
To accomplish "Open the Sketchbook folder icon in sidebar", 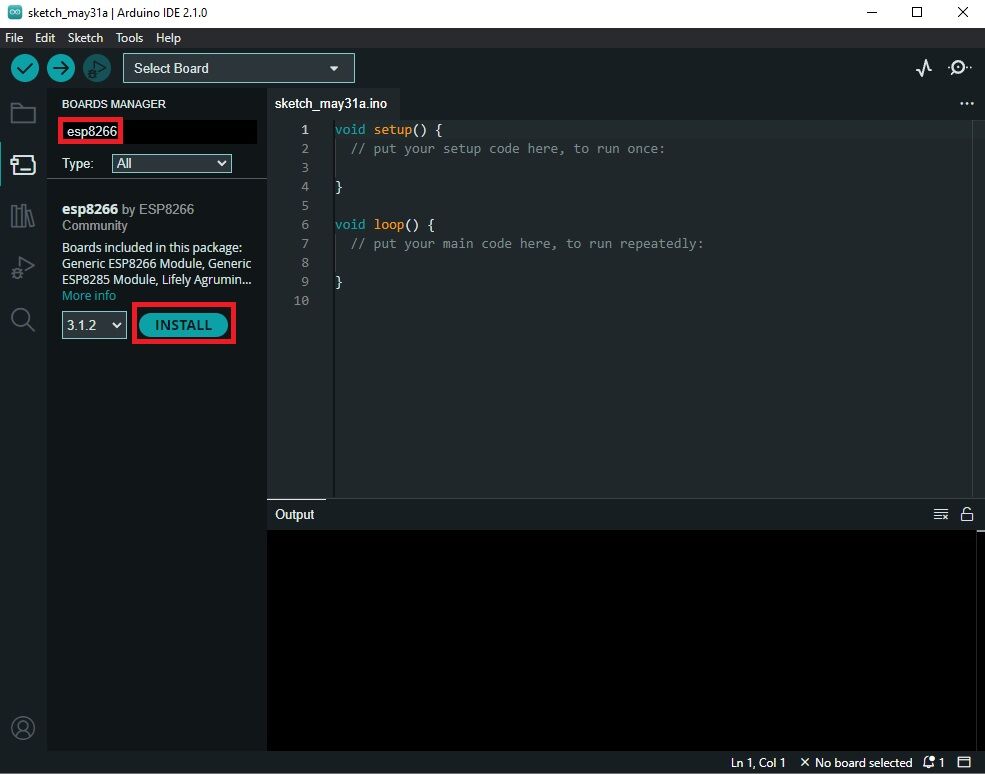I will tap(23, 112).
